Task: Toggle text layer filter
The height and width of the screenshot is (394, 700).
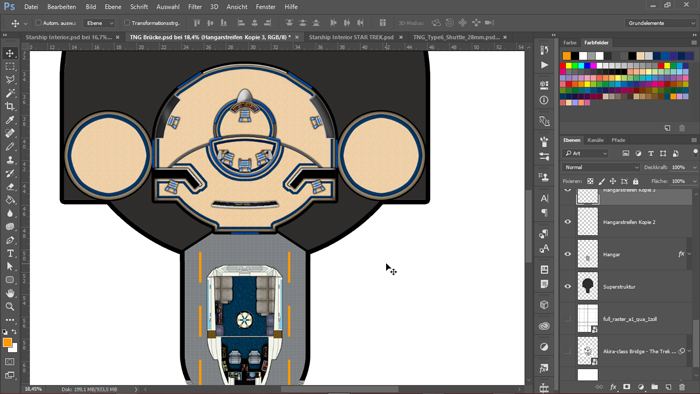Action: (x=651, y=153)
